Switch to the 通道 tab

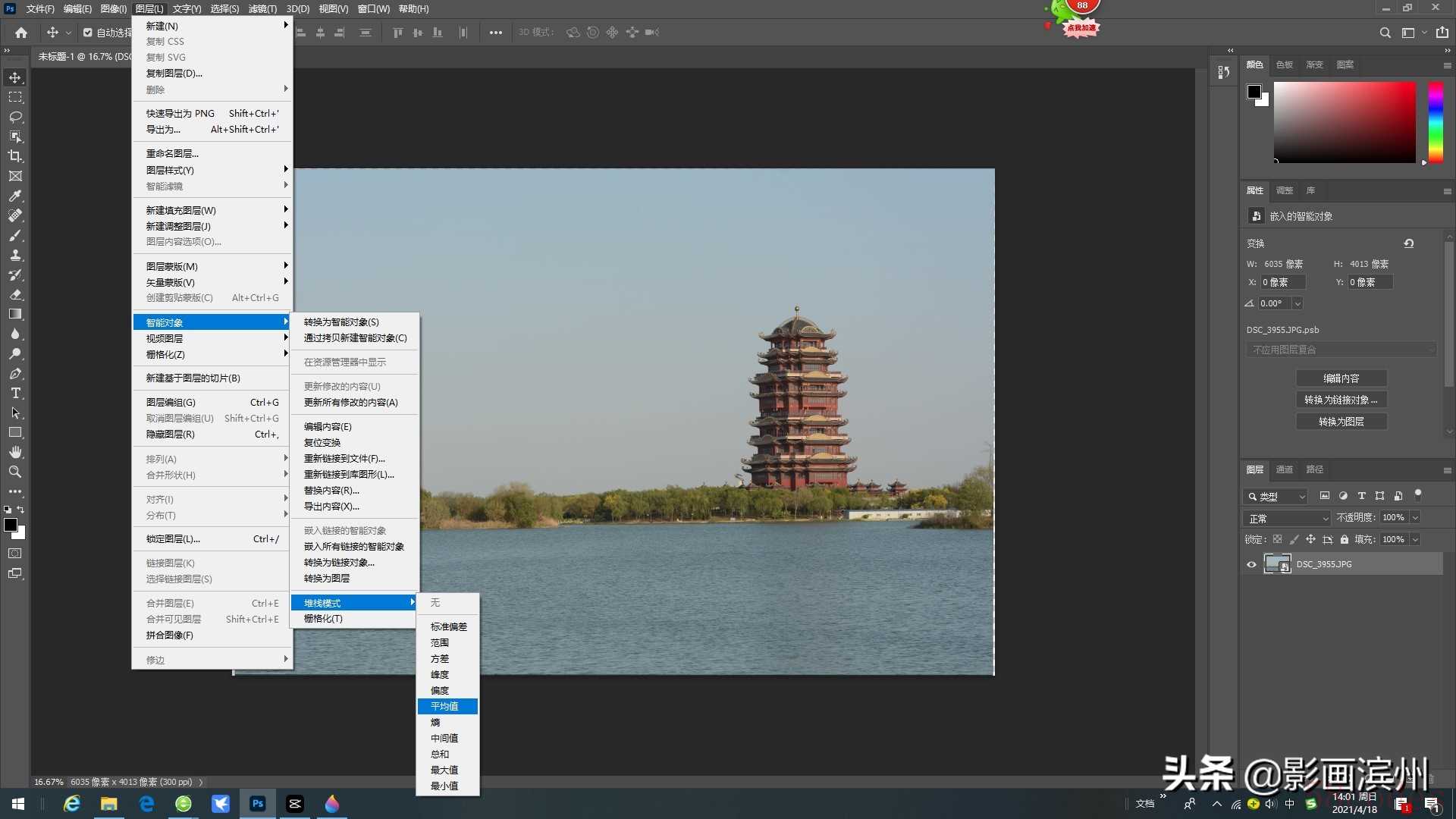[1284, 469]
